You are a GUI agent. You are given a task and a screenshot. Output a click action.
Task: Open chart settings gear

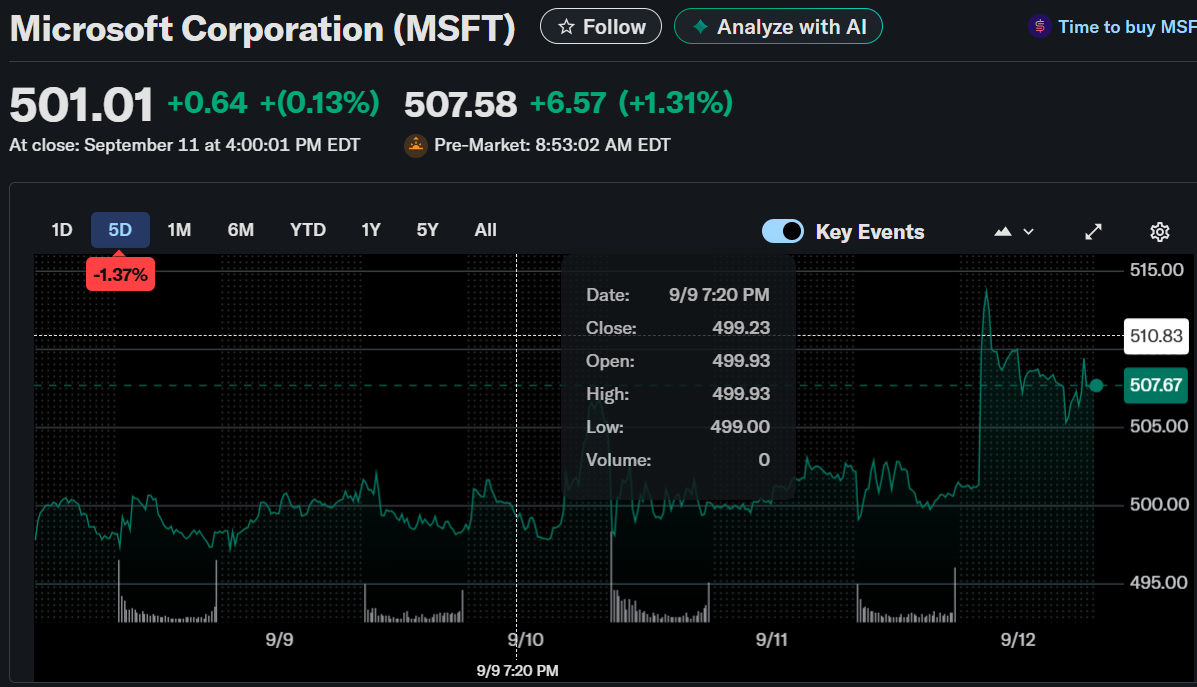[1160, 231]
